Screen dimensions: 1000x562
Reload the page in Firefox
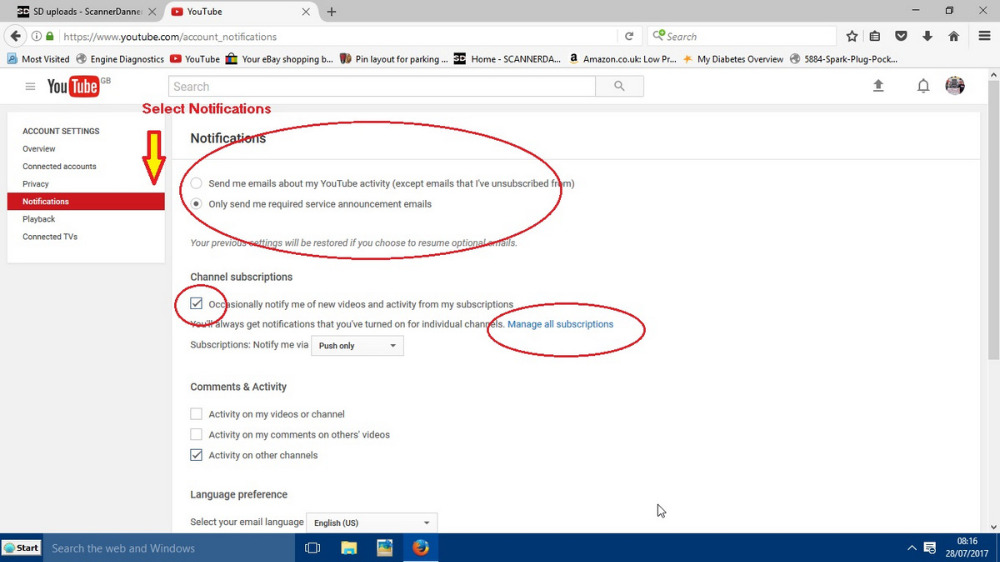coord(629,36)
